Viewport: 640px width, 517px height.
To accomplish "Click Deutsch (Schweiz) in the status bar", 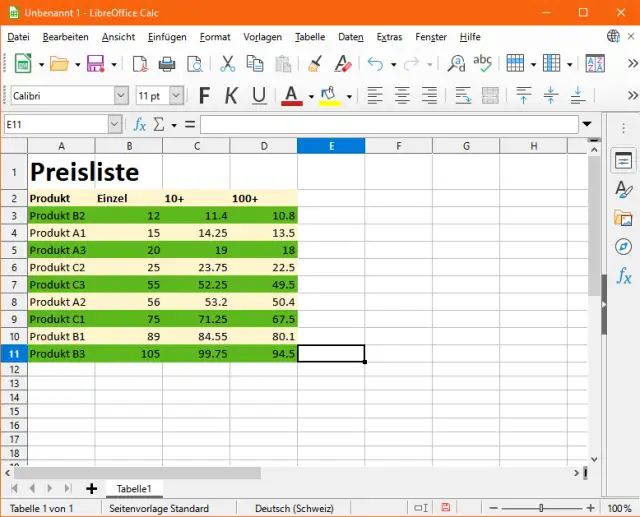I will pyautogui.click(x=292, y=508).
